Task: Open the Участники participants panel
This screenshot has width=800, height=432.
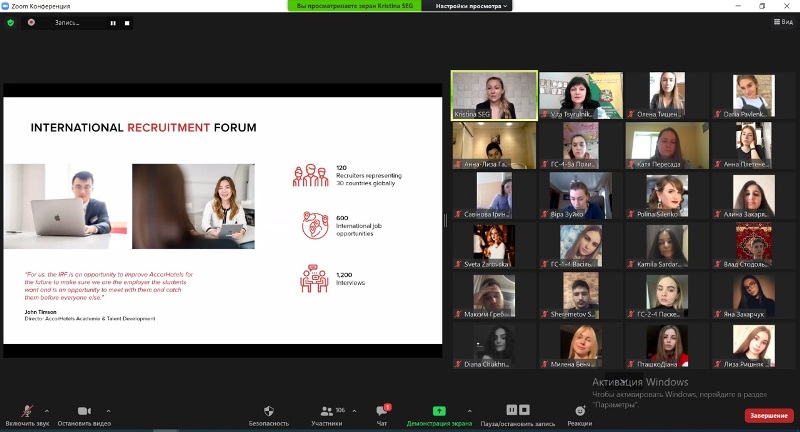Action: pyautogui.click(x=327, y=416)
